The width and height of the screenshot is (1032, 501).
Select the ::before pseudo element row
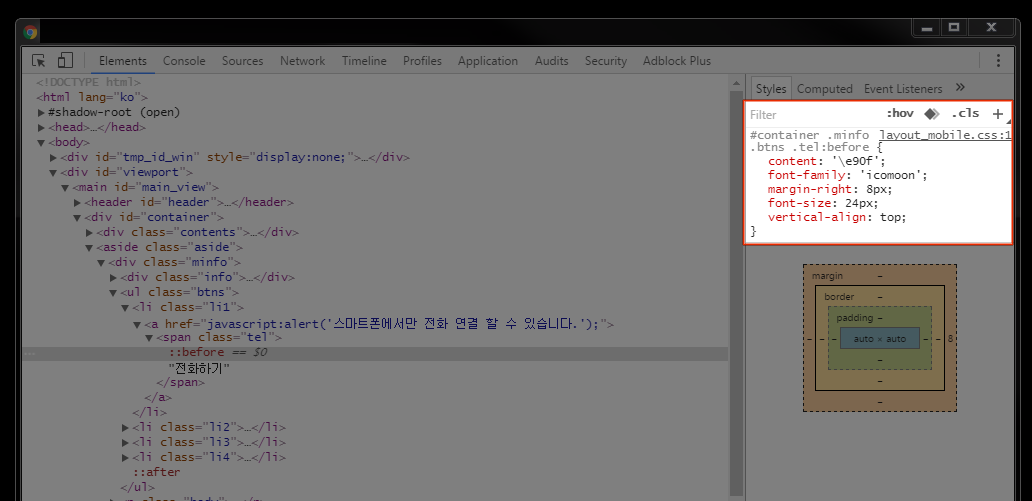pyautogui.click(x=375, y=353)
